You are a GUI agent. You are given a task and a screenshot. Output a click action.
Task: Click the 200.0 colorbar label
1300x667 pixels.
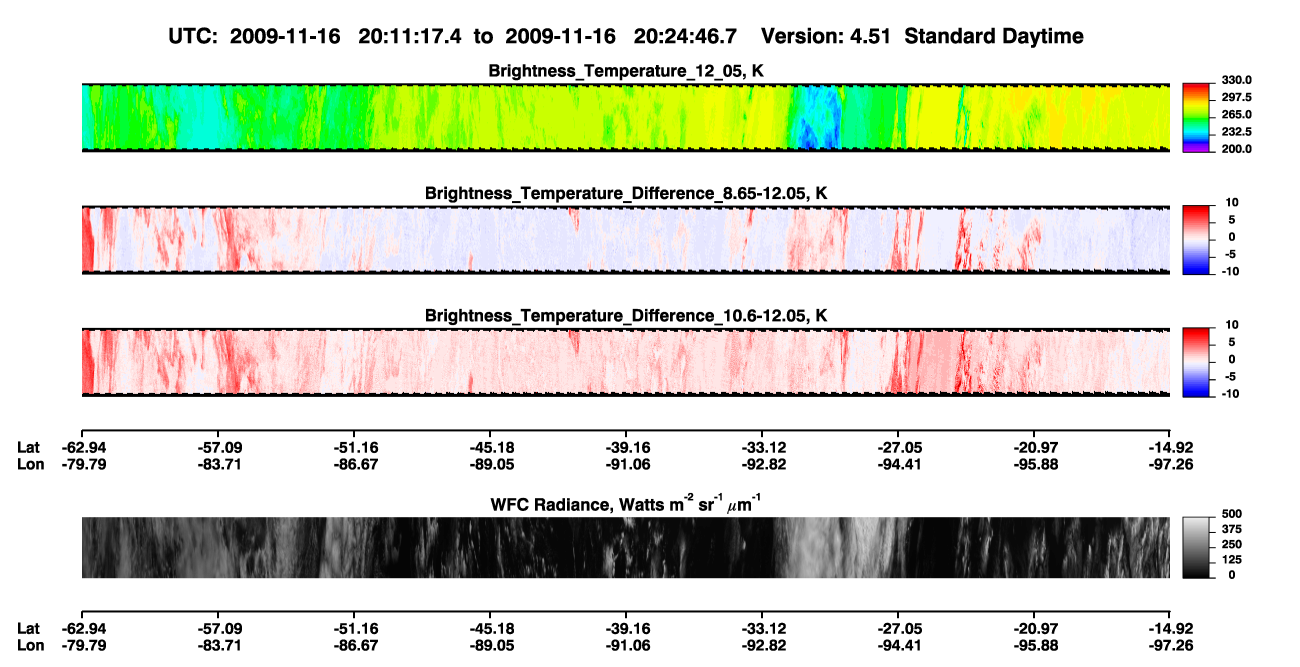(1236, 148)
